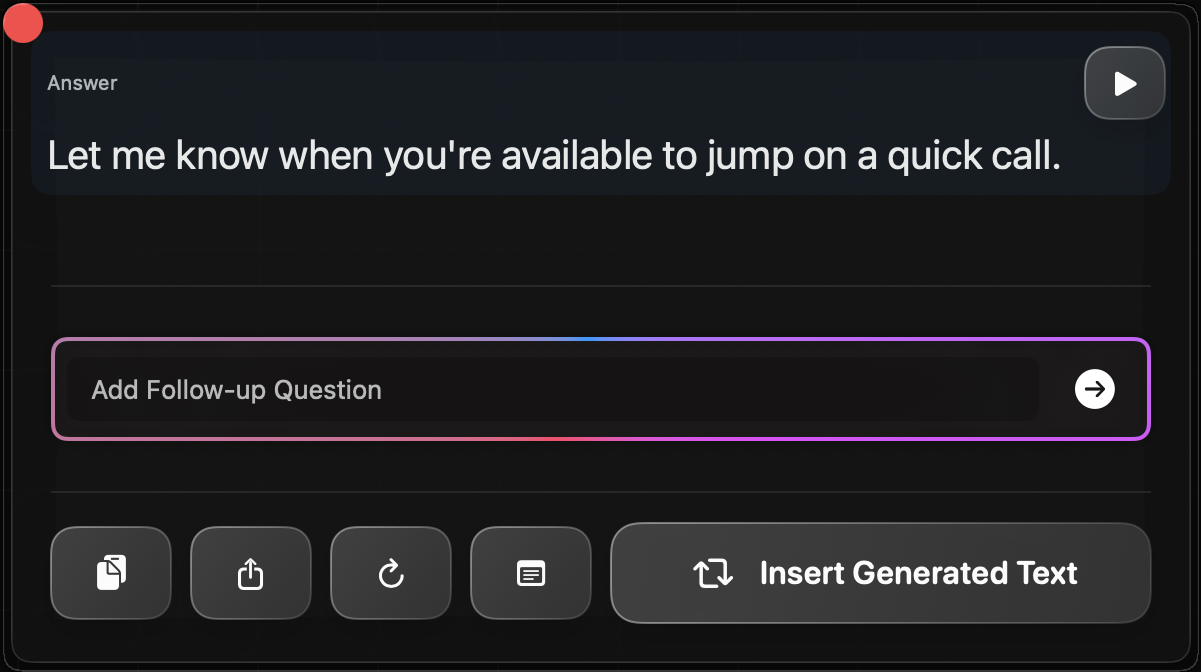Click the generated answer sentence text
This screenshot has width=1201, height=672.
tap(553, 155)
